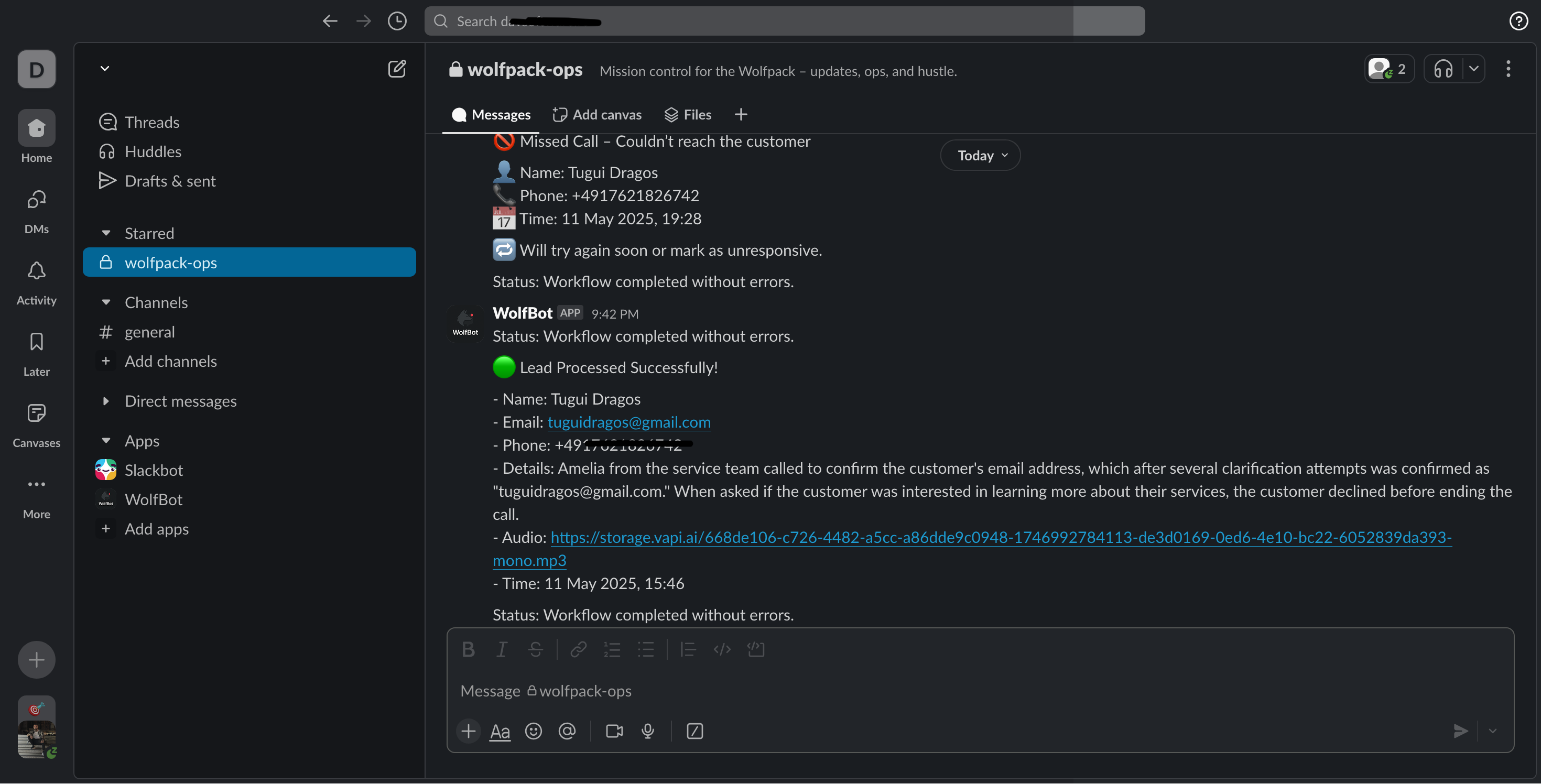Toggle the Aa formatting toolbar
Image resolution: width=1541 pixels, height=784 pixels.
point(500,732)
